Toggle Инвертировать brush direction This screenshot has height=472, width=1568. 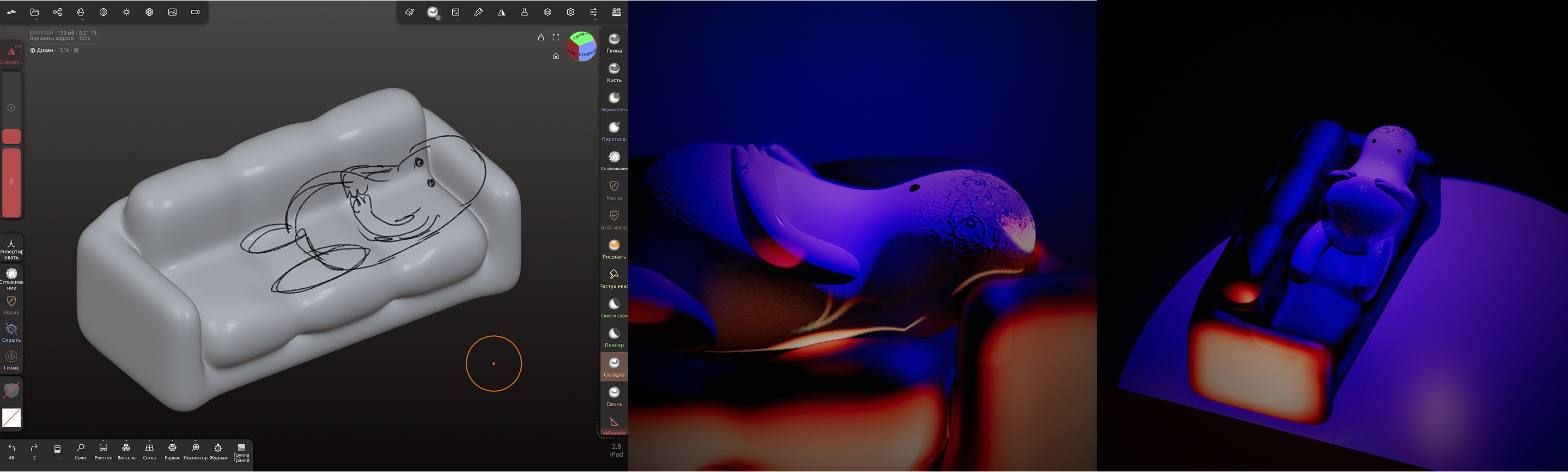pos(11,249)
